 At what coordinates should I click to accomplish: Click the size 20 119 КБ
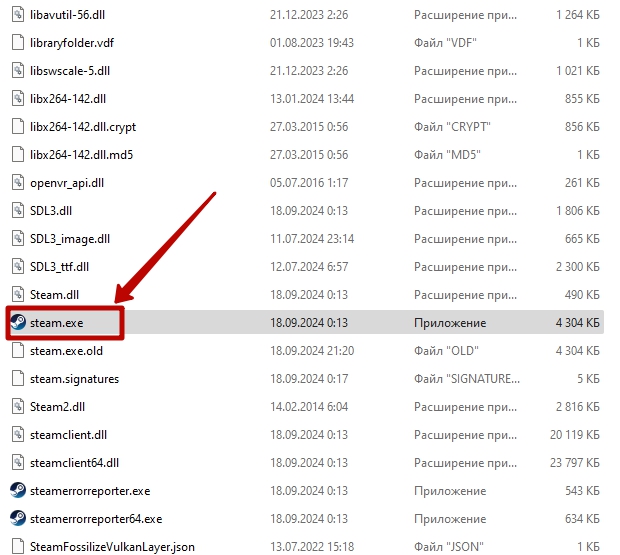point(575,435)
